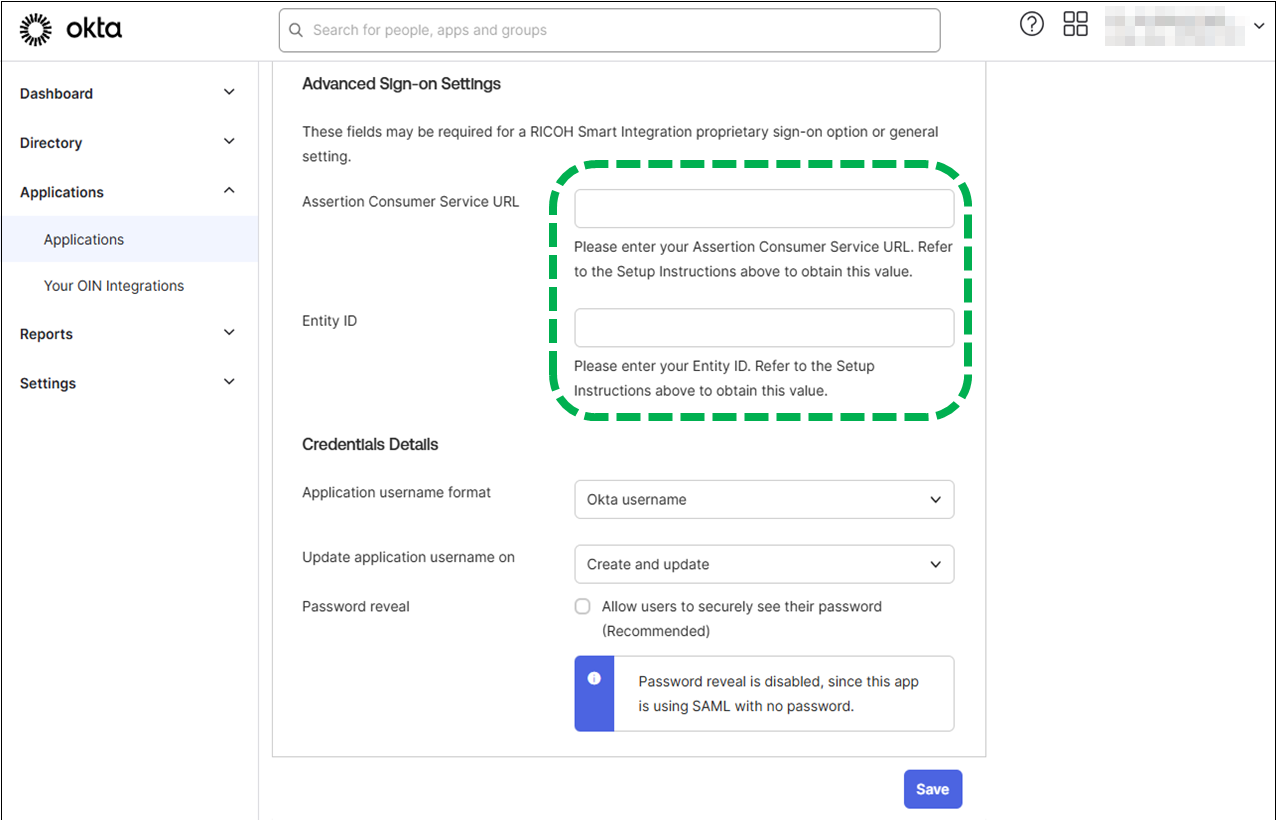Click the Save button
Screen dimensions: 1276x820
coord(932,788)
